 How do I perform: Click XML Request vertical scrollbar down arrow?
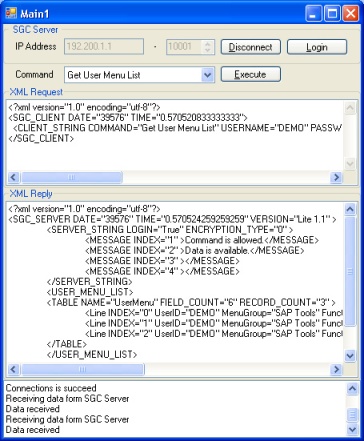350,164
